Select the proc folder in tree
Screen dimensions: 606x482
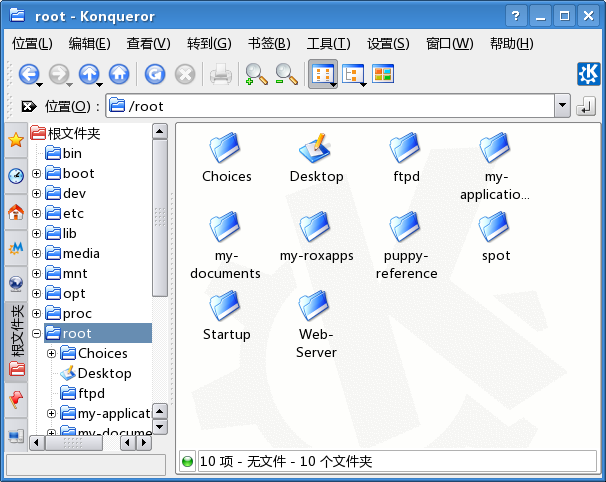(x=68, y=313)
